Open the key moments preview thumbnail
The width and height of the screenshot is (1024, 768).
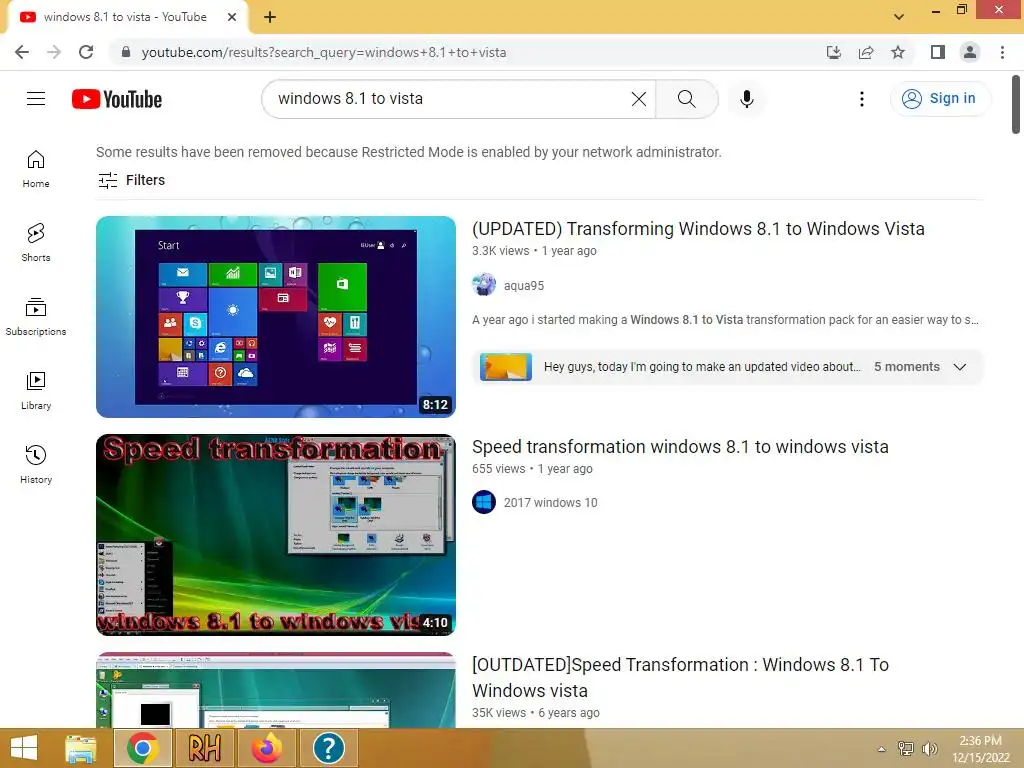[505, 367]
